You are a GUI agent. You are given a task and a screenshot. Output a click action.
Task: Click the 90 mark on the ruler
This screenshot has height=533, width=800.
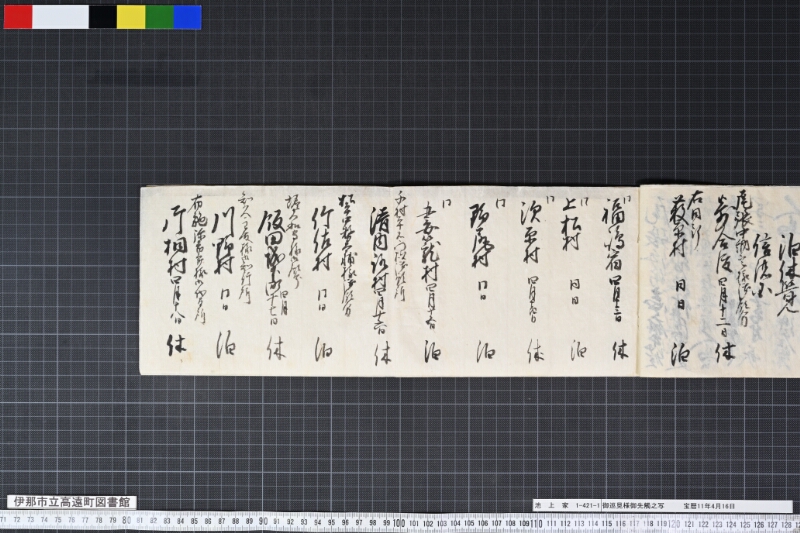click(x=263, y=521)
